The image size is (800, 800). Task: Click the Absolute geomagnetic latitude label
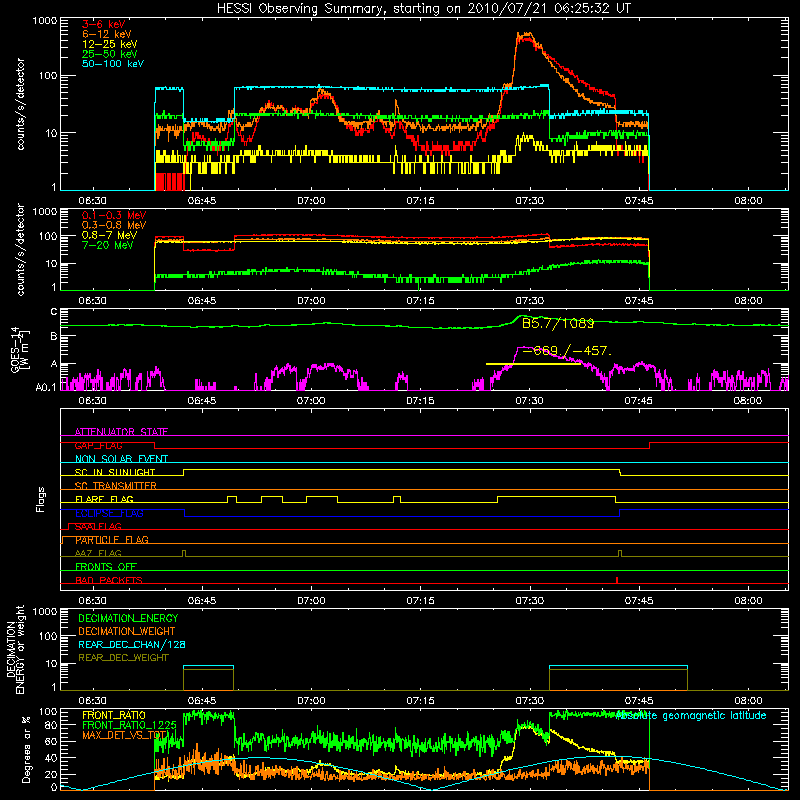[x=691, y=716]
